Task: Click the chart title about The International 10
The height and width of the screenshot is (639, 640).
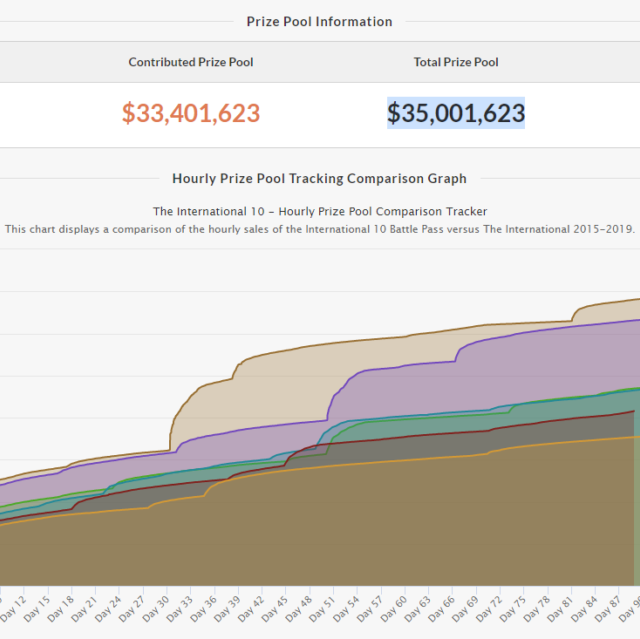Action: (x=320, y=211)
